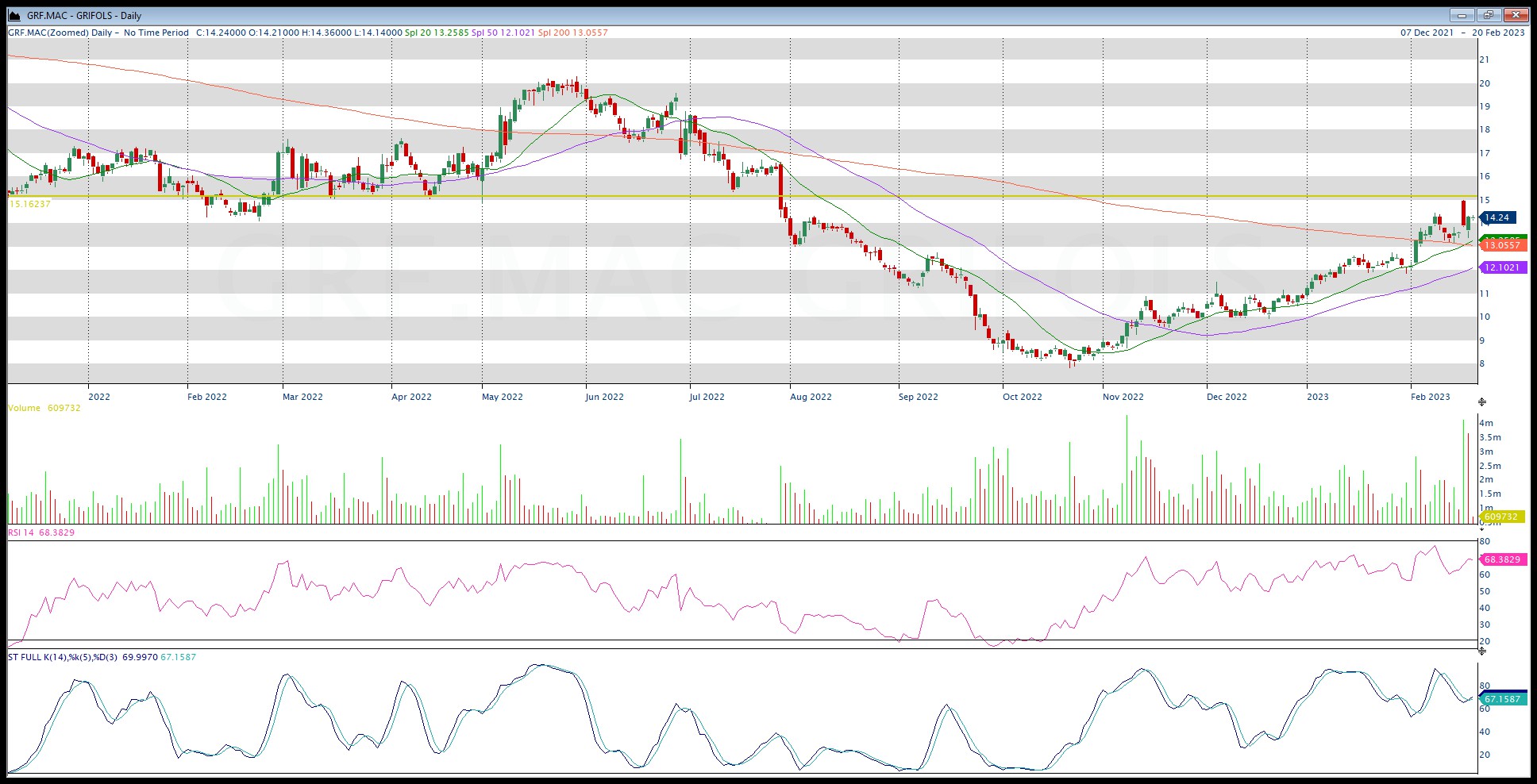The image size is (1537, 784).
Task: Minimize the GRIFOLS chart window
Action: [1462, 15]
